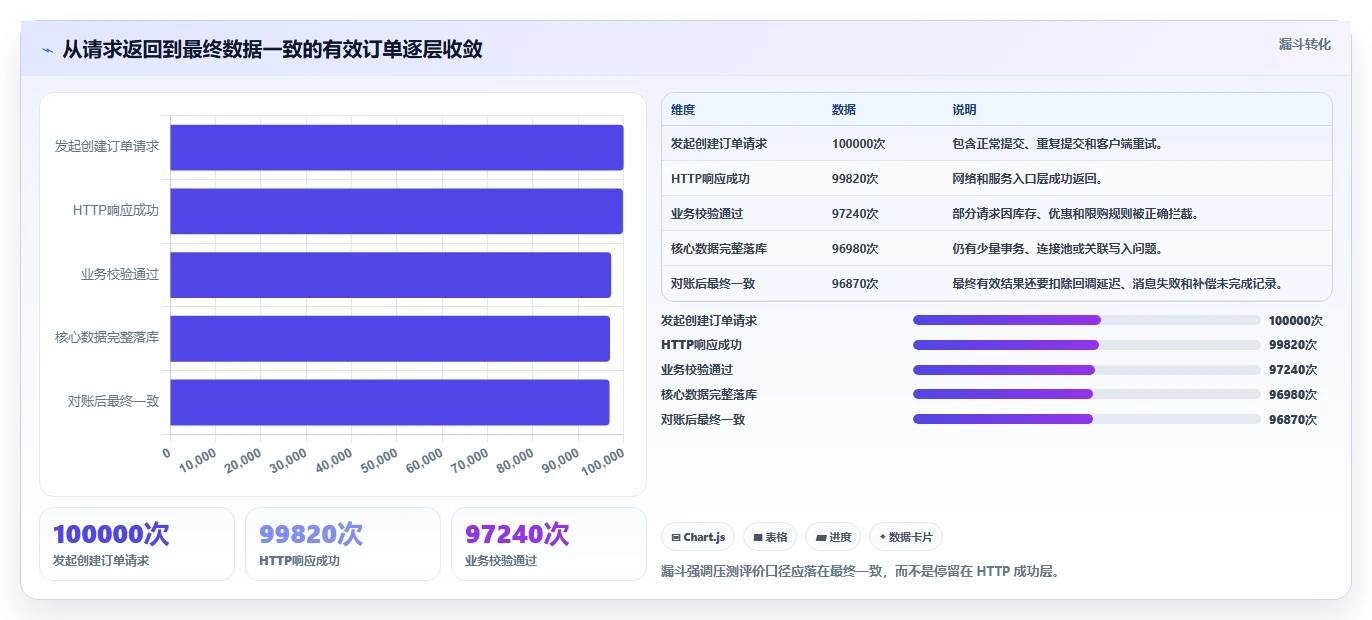Click description about 回调延迟、消息失败
Screen dimensions: 1372x620
(x=1118, y=284)
